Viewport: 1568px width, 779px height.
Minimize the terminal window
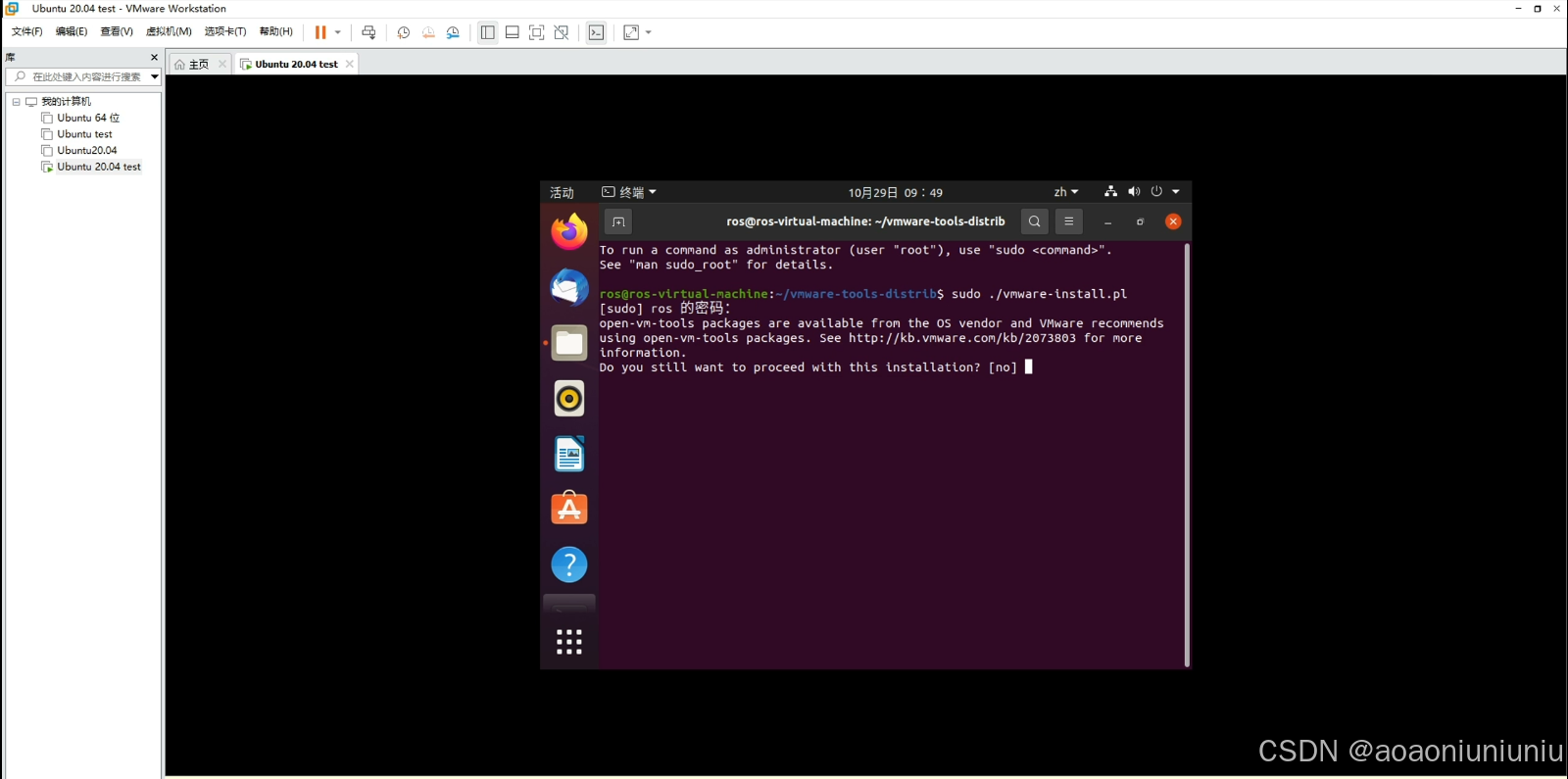click(x=1108, y=222)
